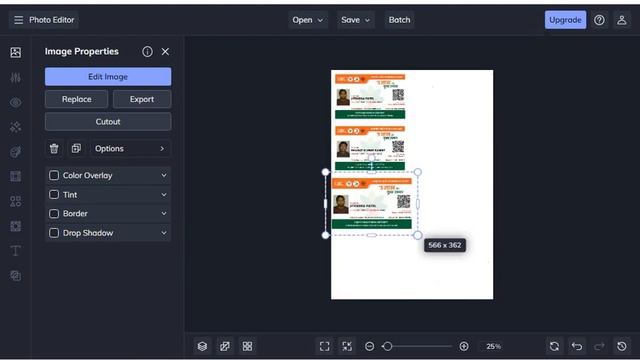Click the resize canvas icon in bottom bar

[225, 346]
